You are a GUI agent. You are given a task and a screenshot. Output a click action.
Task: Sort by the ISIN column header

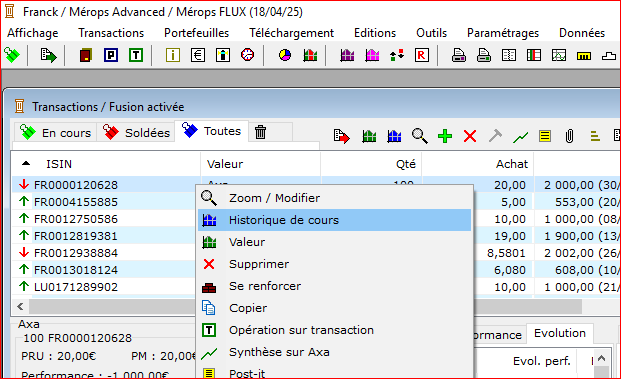point(106,164)
